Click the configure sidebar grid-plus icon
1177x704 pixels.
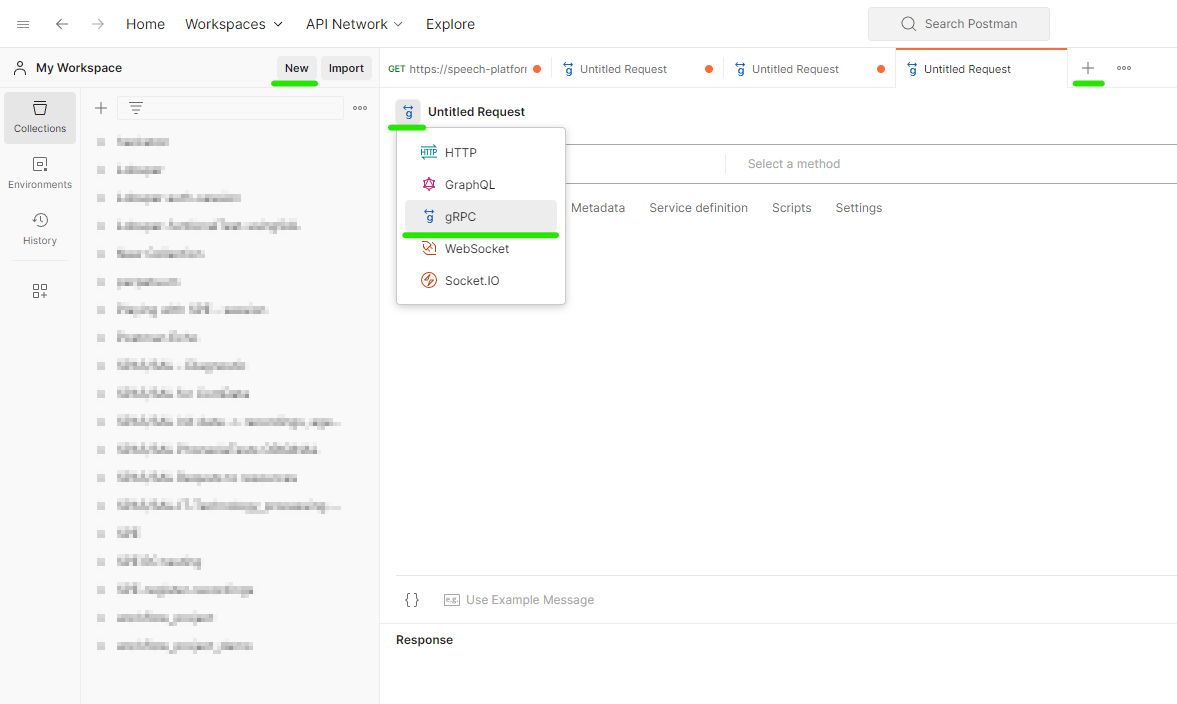[40, 291]
